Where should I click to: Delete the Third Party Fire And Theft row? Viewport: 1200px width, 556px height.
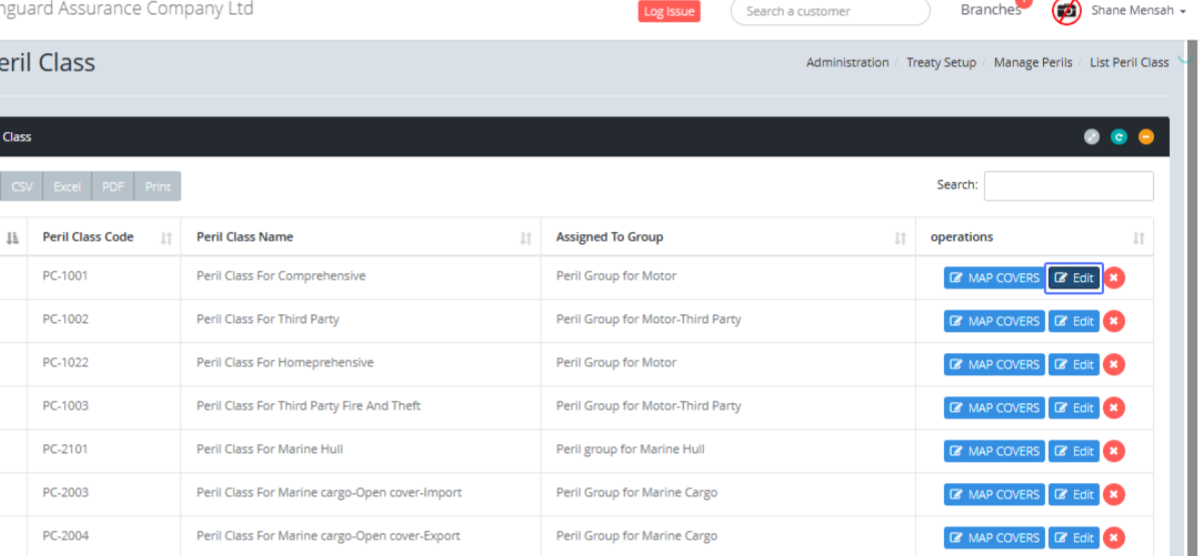tap(1114, 408)
